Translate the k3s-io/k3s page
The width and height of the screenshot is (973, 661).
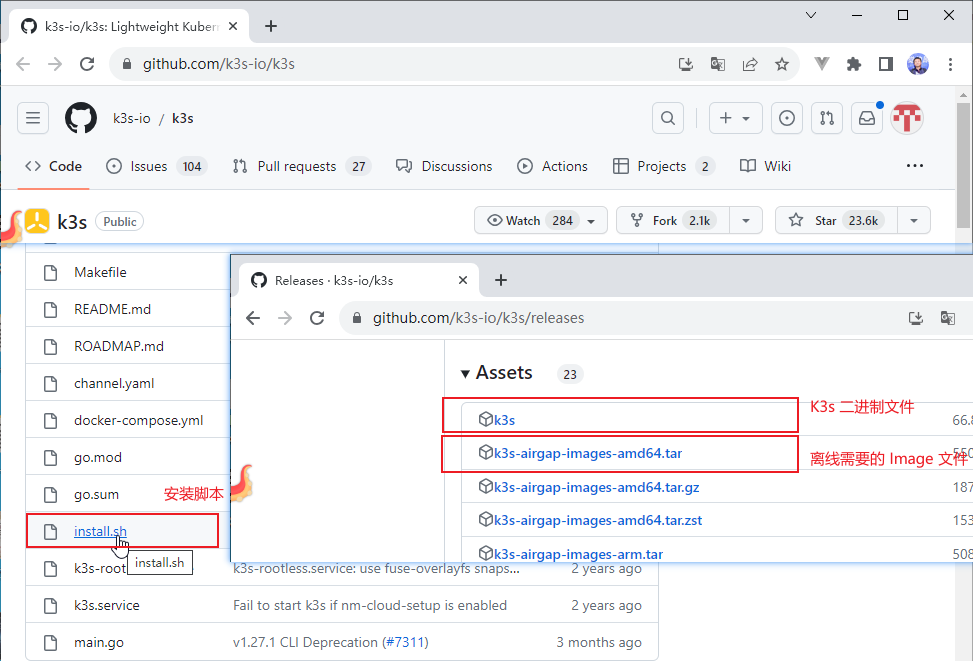click(718, 64)
